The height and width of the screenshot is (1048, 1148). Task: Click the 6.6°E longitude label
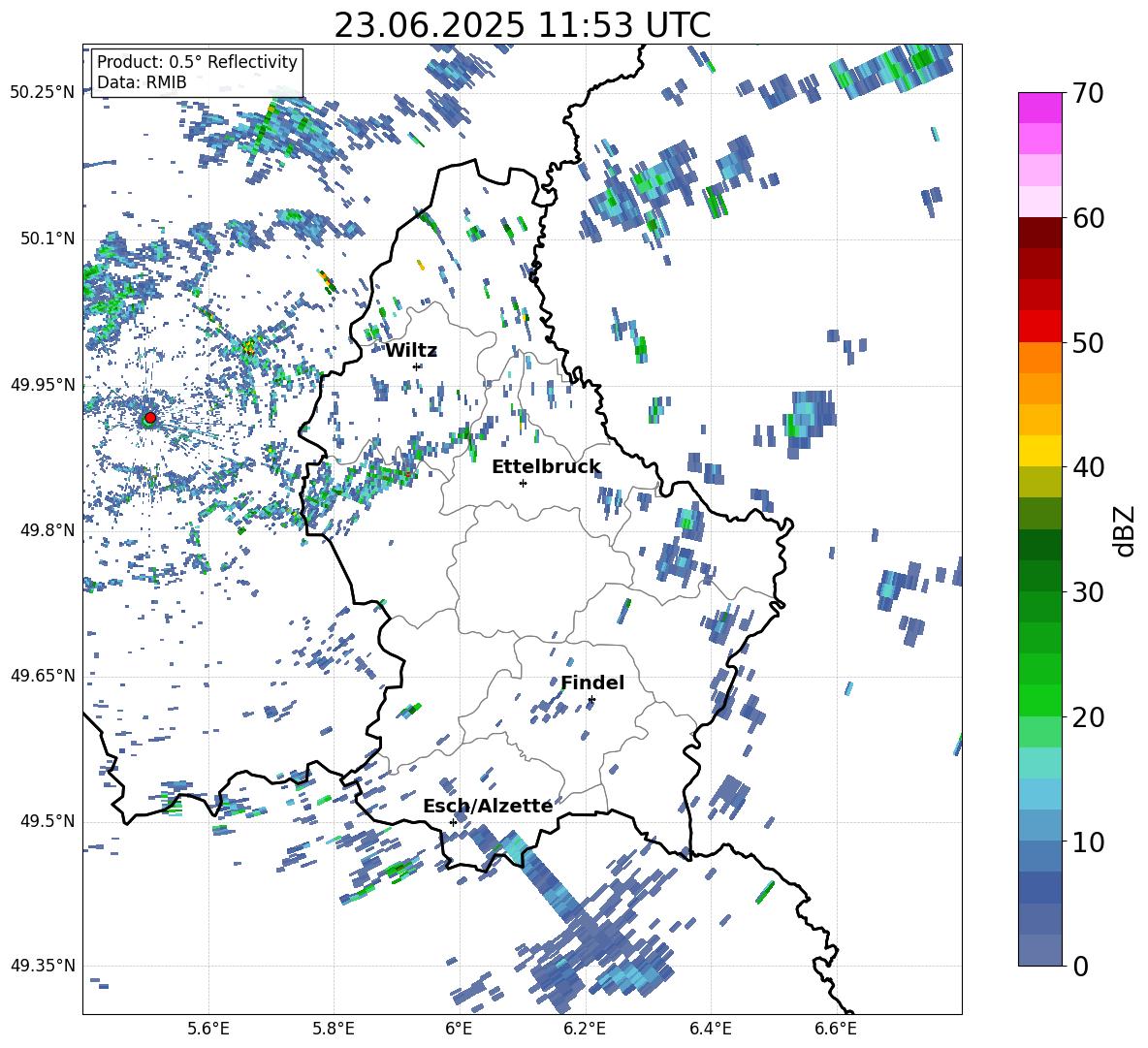(836, 1029)
